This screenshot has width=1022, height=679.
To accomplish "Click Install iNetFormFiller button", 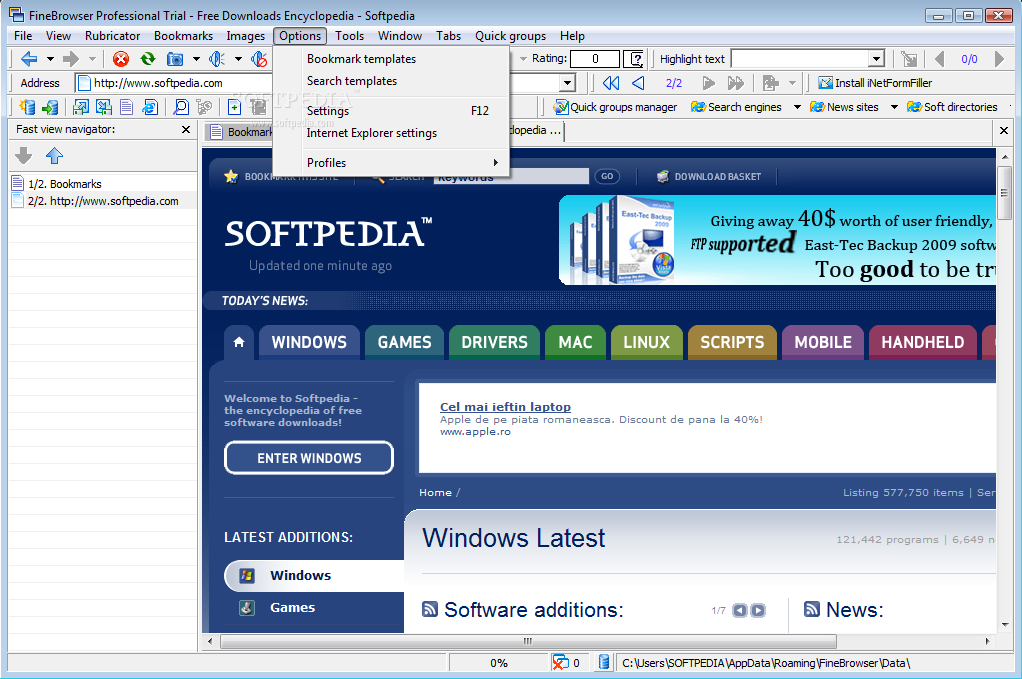I will coord(875,83).
